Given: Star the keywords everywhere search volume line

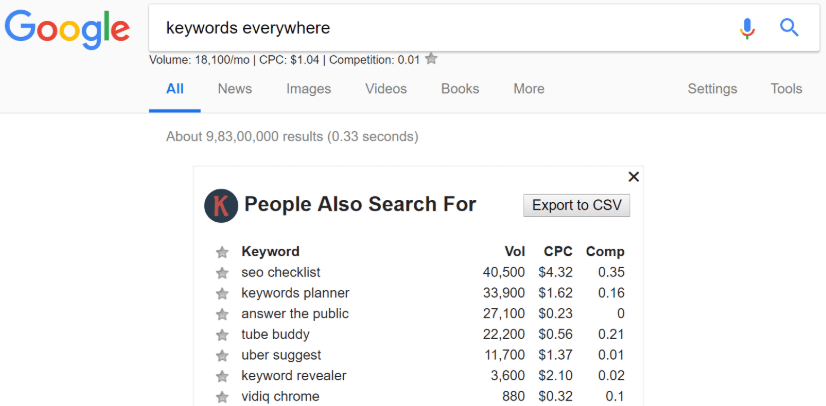Looking at the screenshot, I should click(x=431, y=58).
